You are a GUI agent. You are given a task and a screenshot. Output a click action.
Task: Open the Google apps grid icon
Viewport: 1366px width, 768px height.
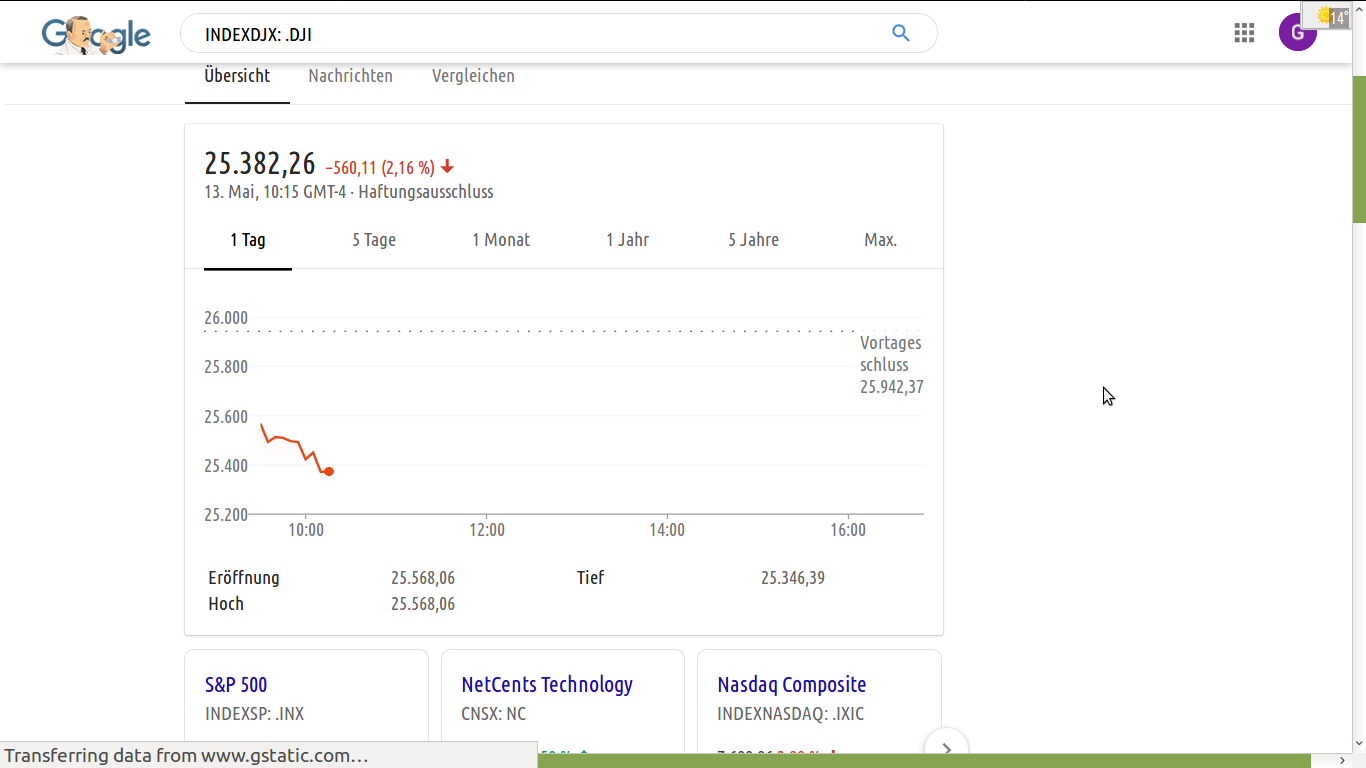1244,32
